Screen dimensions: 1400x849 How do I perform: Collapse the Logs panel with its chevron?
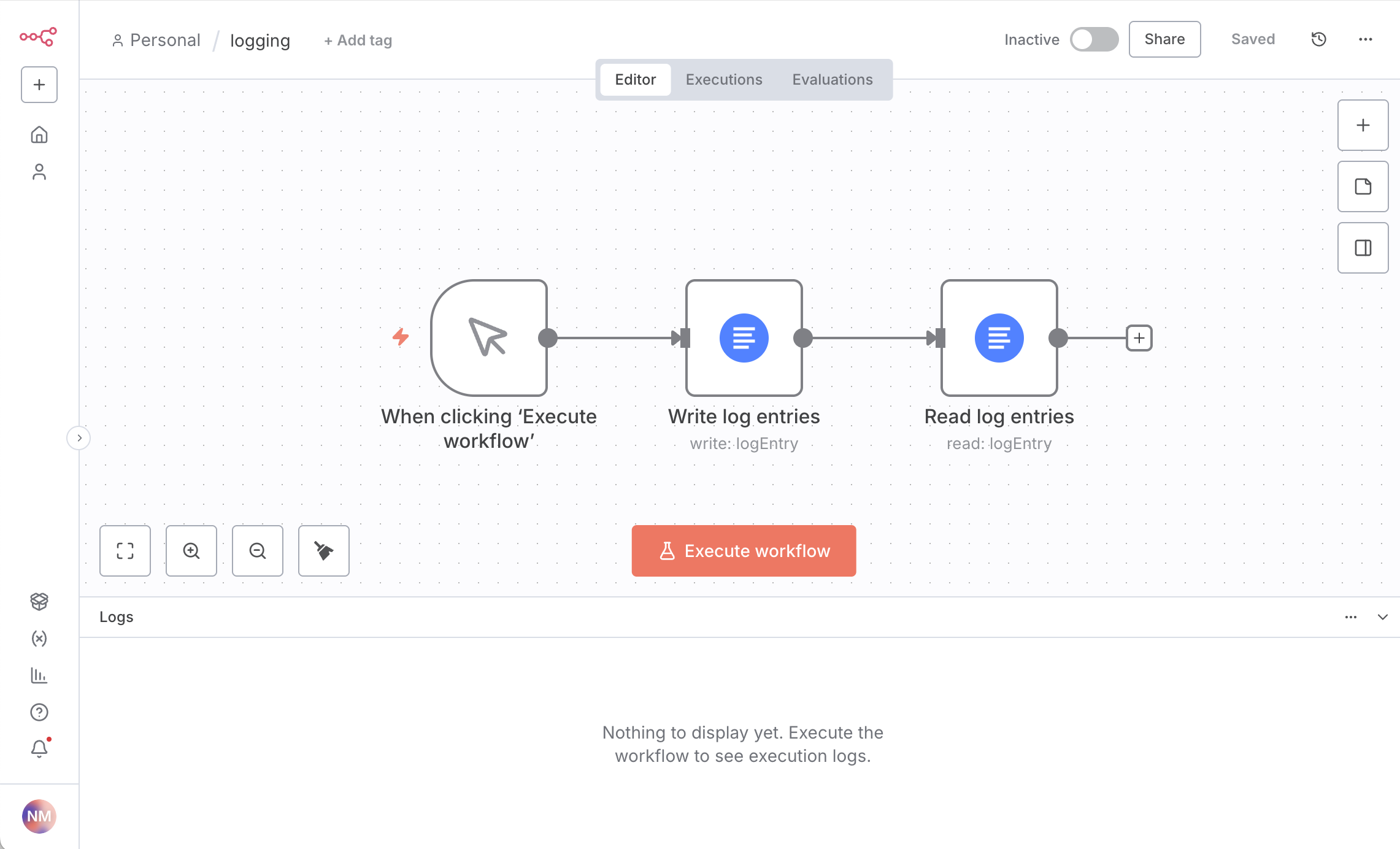click(1383, 617)
